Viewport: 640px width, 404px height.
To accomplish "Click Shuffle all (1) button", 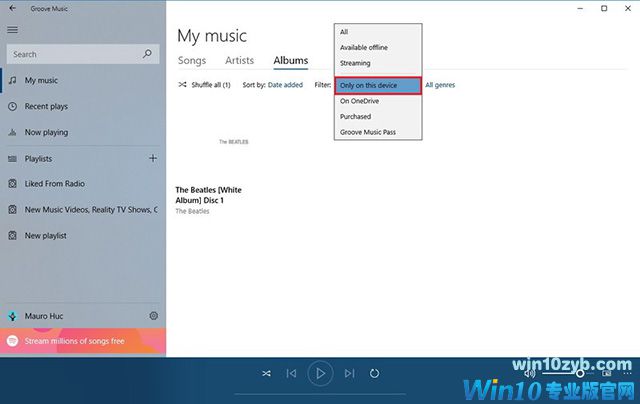I will click(x=204, y=85).
